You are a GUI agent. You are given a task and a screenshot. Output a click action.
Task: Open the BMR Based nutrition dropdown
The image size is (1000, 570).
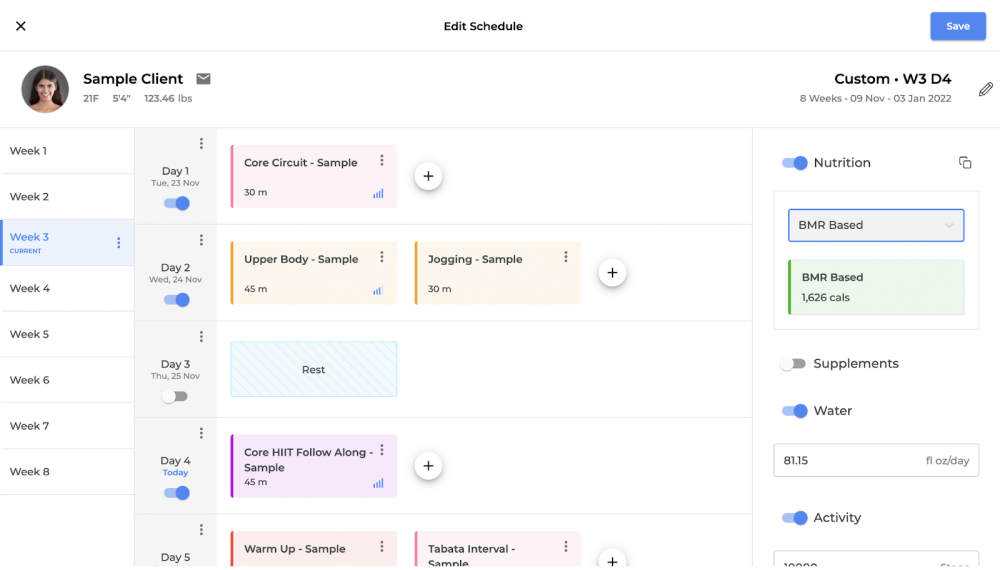pyautogui.click(x=876, y=225)
